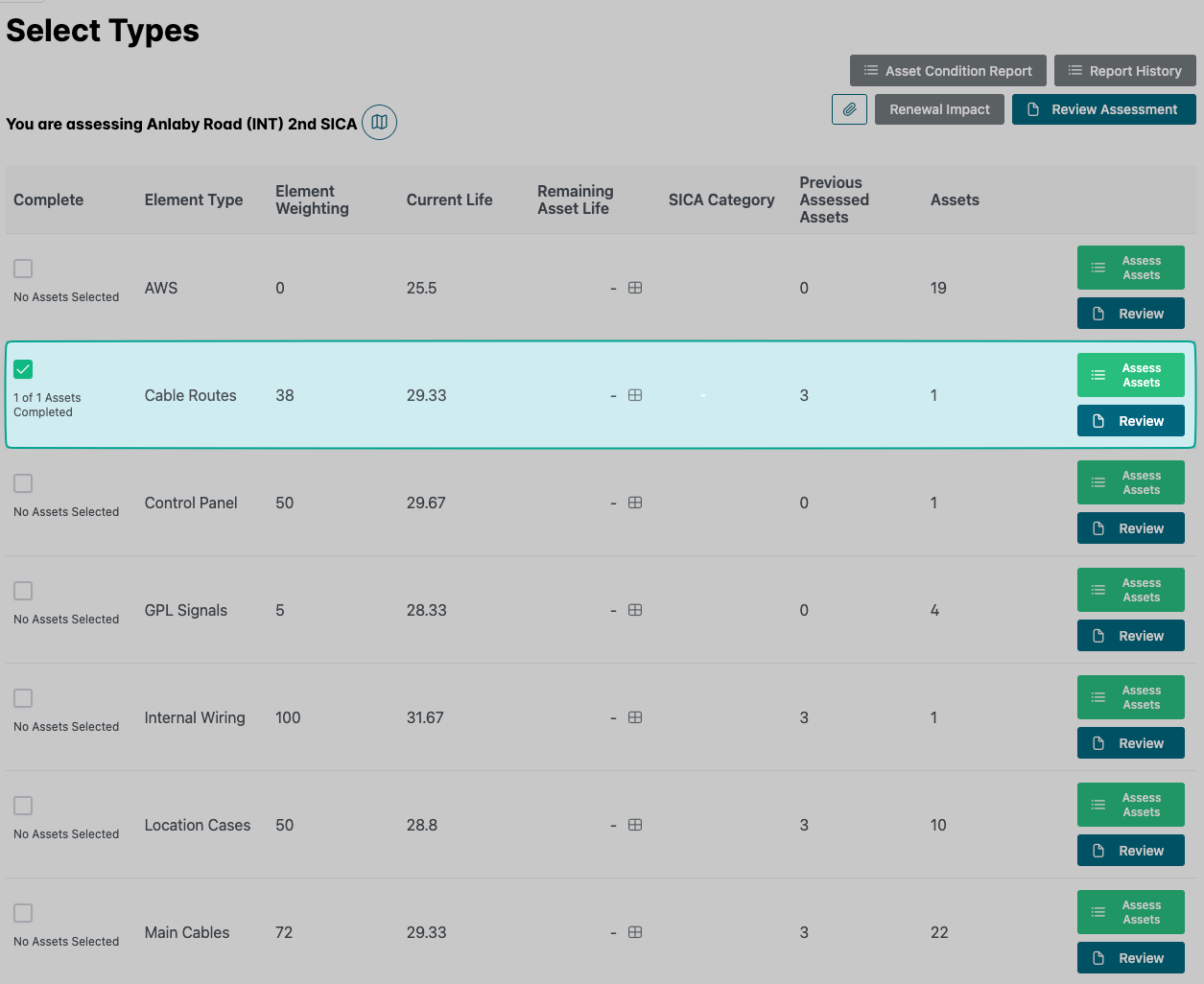
Task: Open the map icon beside Anlaby Road
Action: pyautogui.click(x=379, y=122)
